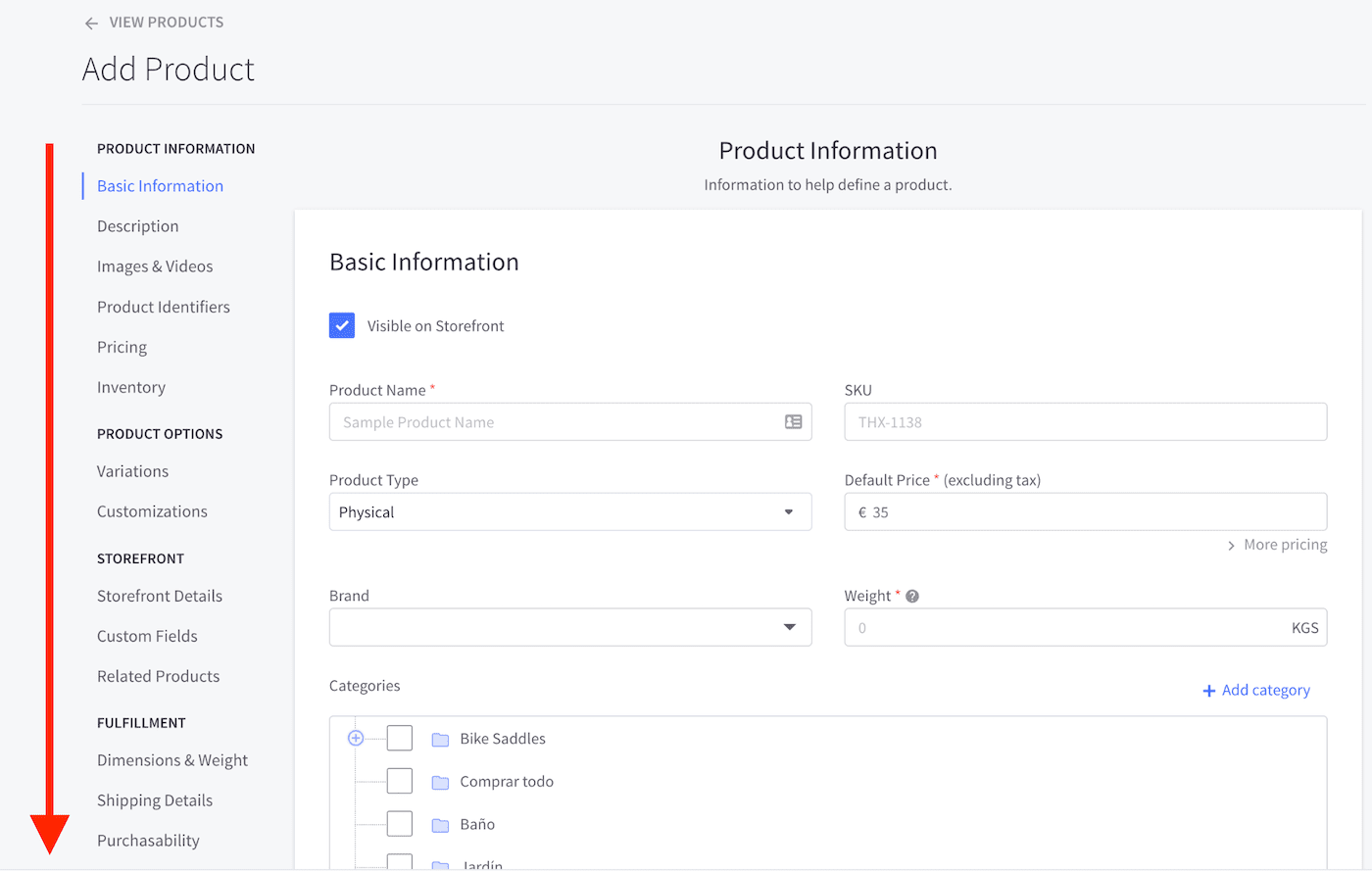Click the Baño folder icon
This screenshot has height=871, width=1372.
pyautogui.click(x=440, y=825)
